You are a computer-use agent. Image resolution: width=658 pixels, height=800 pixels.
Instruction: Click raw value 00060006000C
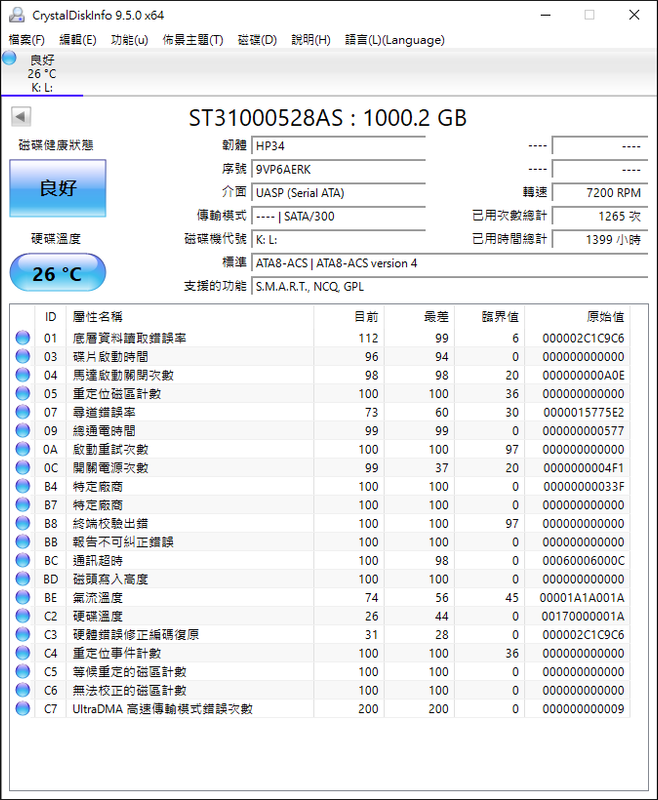(x=584, y=560)
